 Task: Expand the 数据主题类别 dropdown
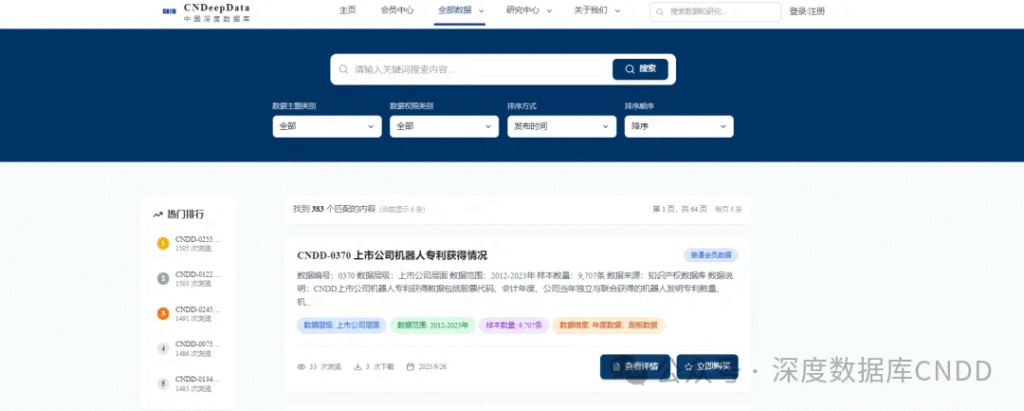pyautogui.click(x=327, y=127)
